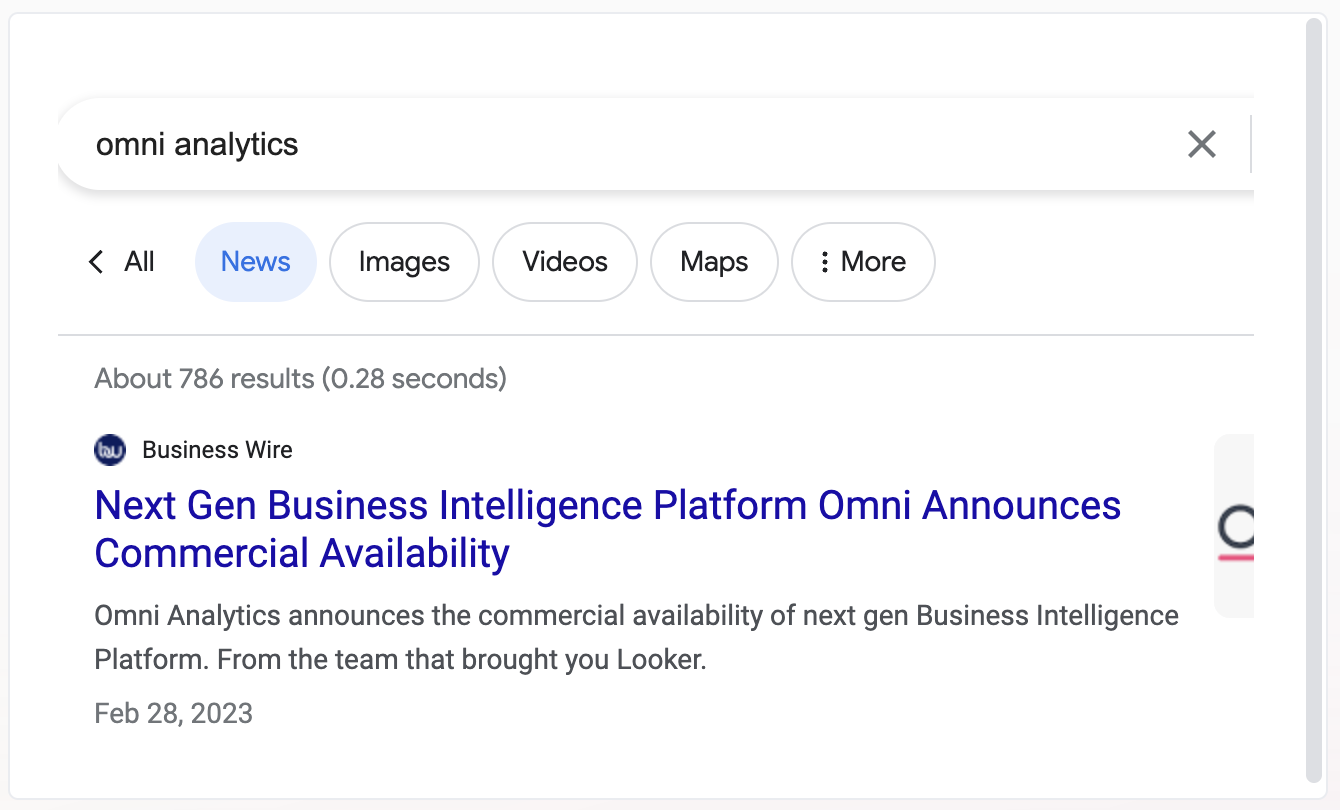
Task: Click the Business Wire source name
Action: coord(217,450)
